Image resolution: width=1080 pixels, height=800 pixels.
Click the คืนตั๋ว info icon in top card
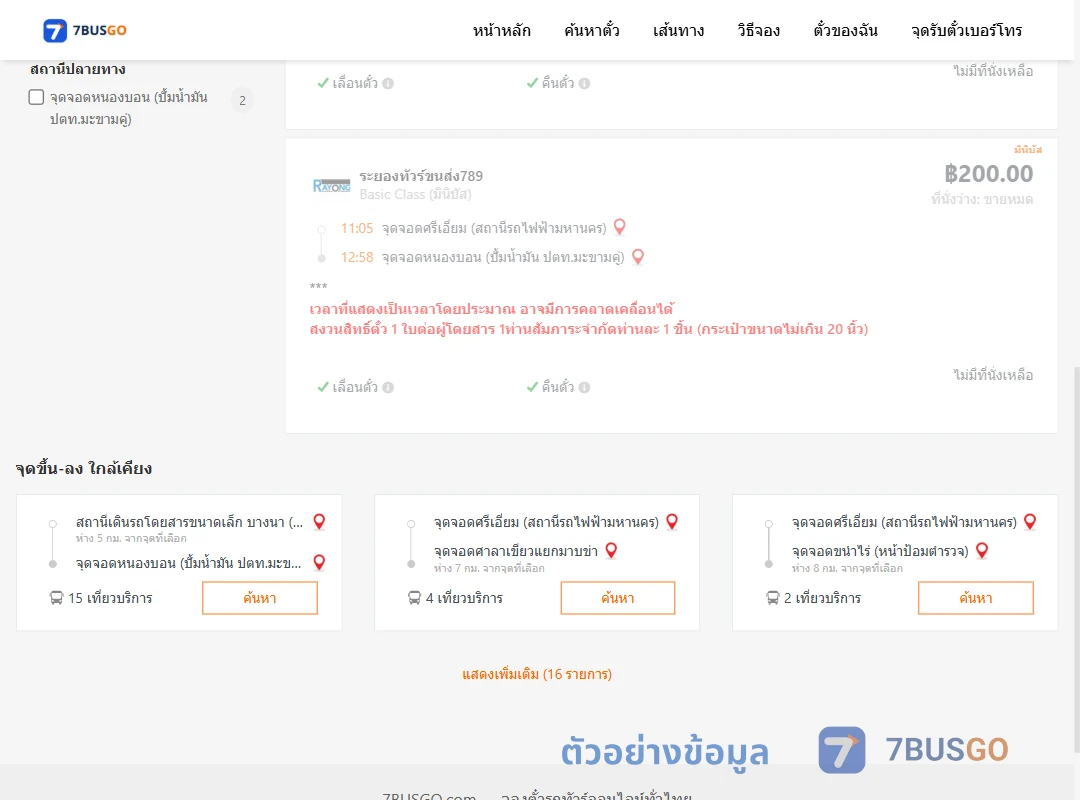click(x=584, y=83)
